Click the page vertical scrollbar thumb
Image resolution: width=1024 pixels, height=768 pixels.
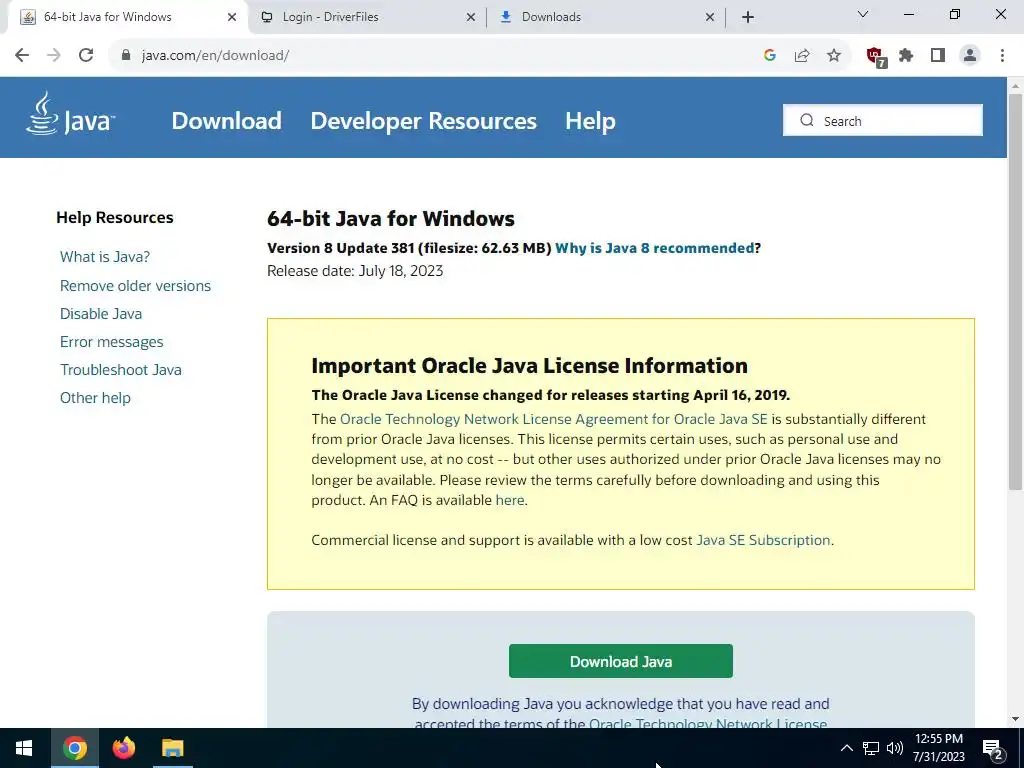[x=1016, y=291]
